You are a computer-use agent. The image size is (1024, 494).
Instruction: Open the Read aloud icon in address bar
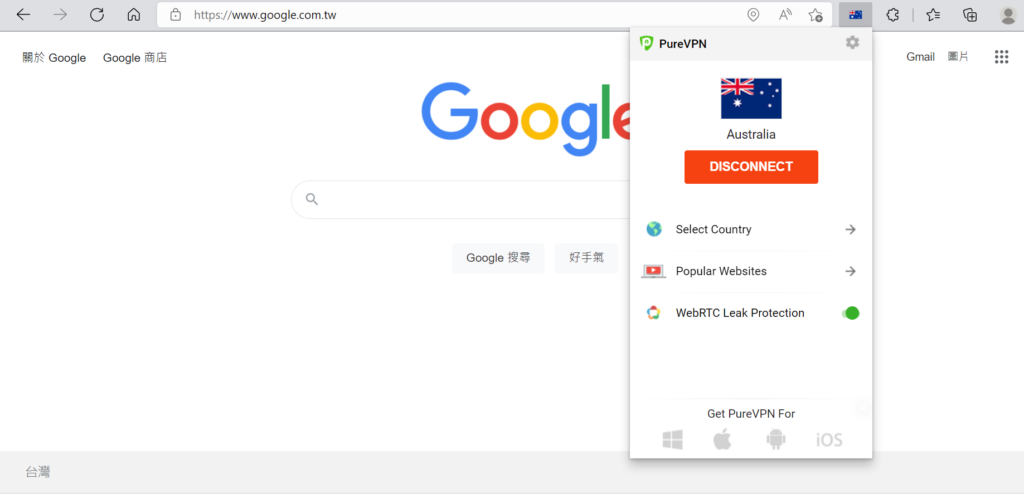pyautogui.click(x=786, y=14)
